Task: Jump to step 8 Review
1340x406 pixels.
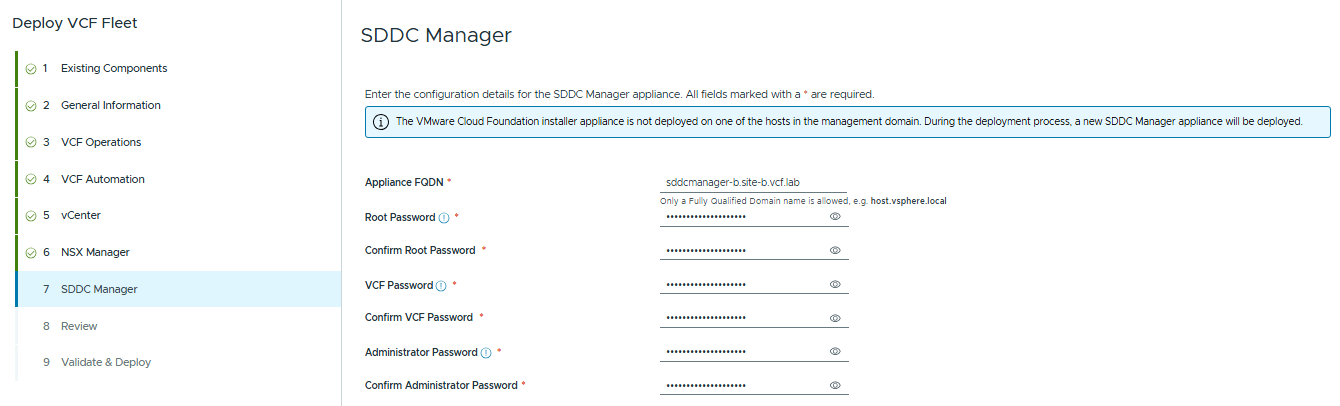Action: pos(79,326)
